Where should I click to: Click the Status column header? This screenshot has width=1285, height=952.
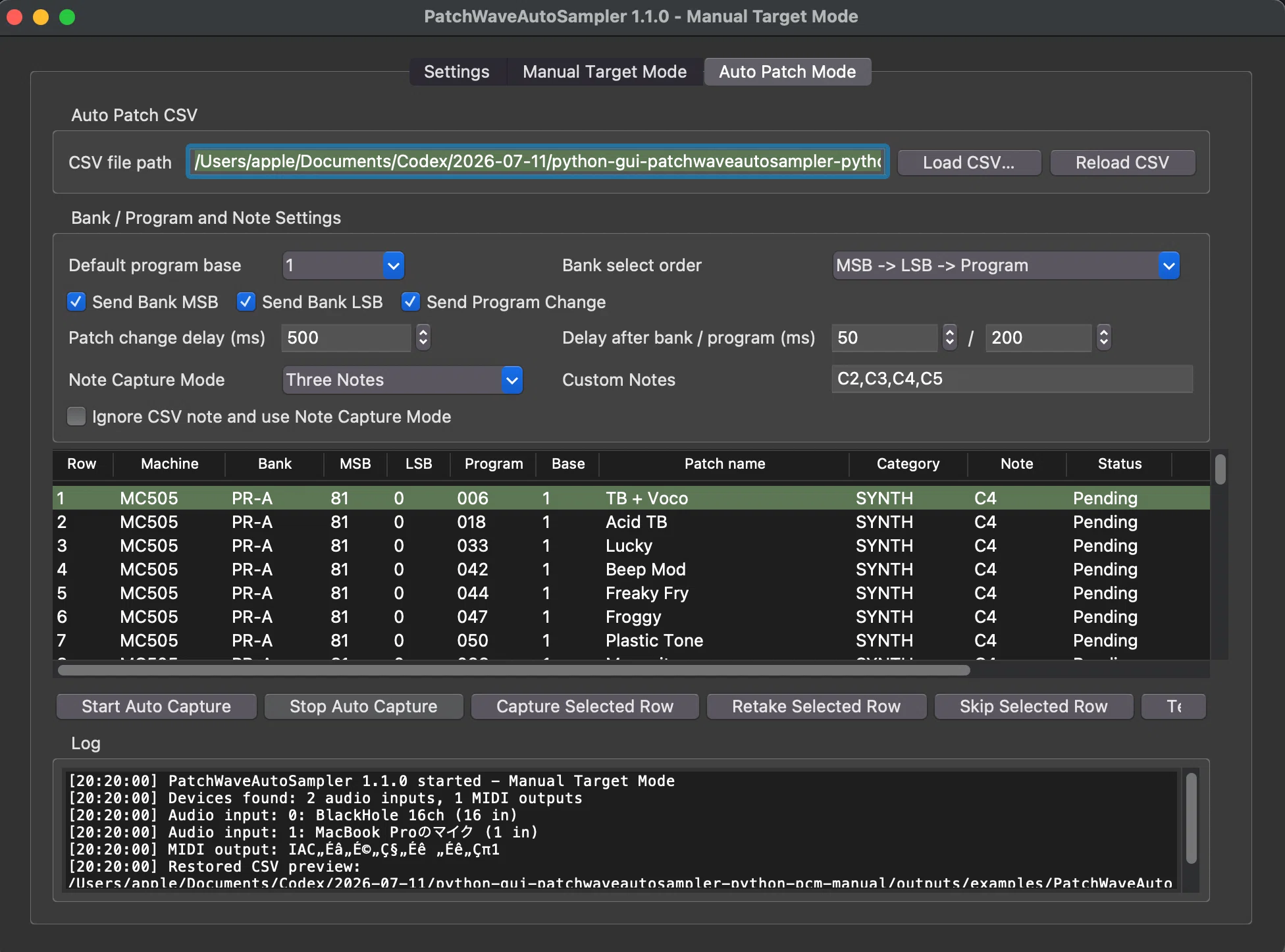[x=1120, y=463]
